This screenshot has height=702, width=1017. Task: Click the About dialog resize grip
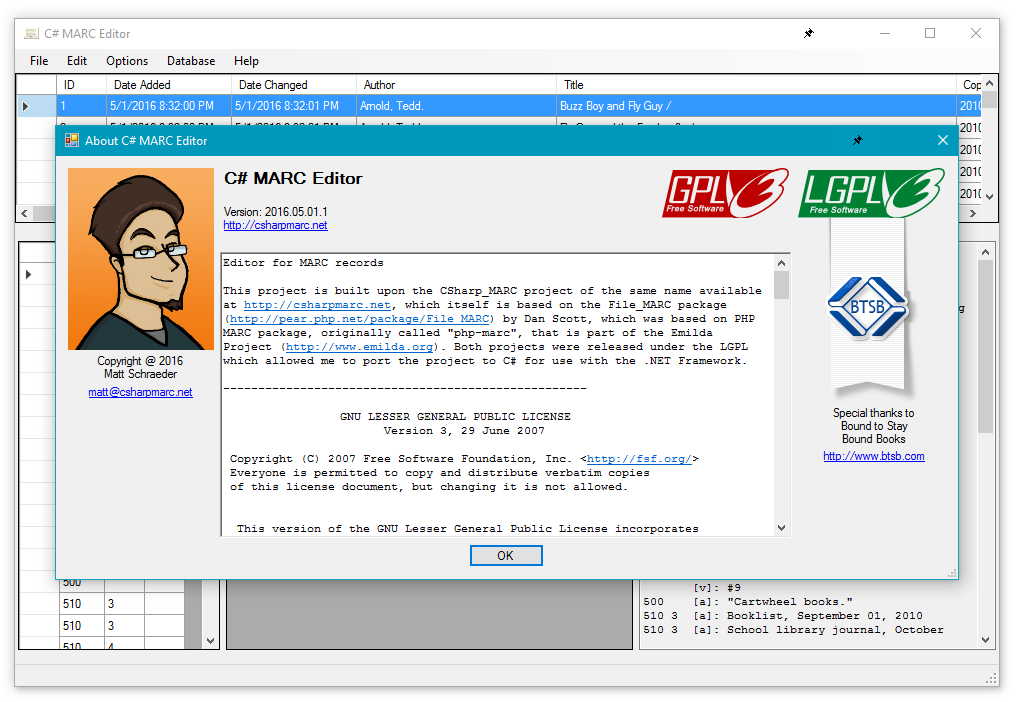point(952,574)
